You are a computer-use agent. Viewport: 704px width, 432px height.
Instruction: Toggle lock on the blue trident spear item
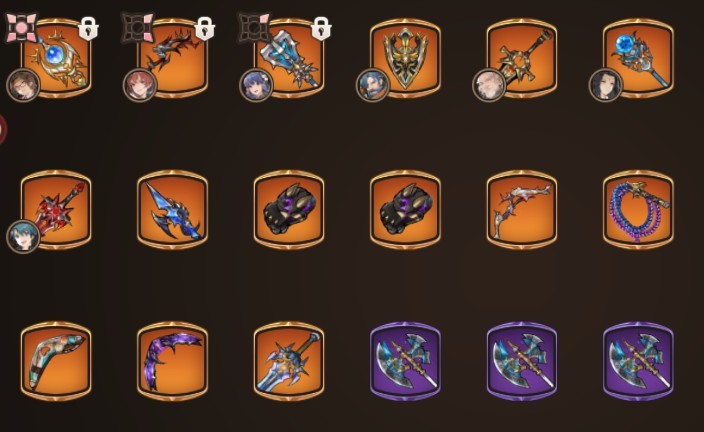pyautogui.click(x=321, y=29)
